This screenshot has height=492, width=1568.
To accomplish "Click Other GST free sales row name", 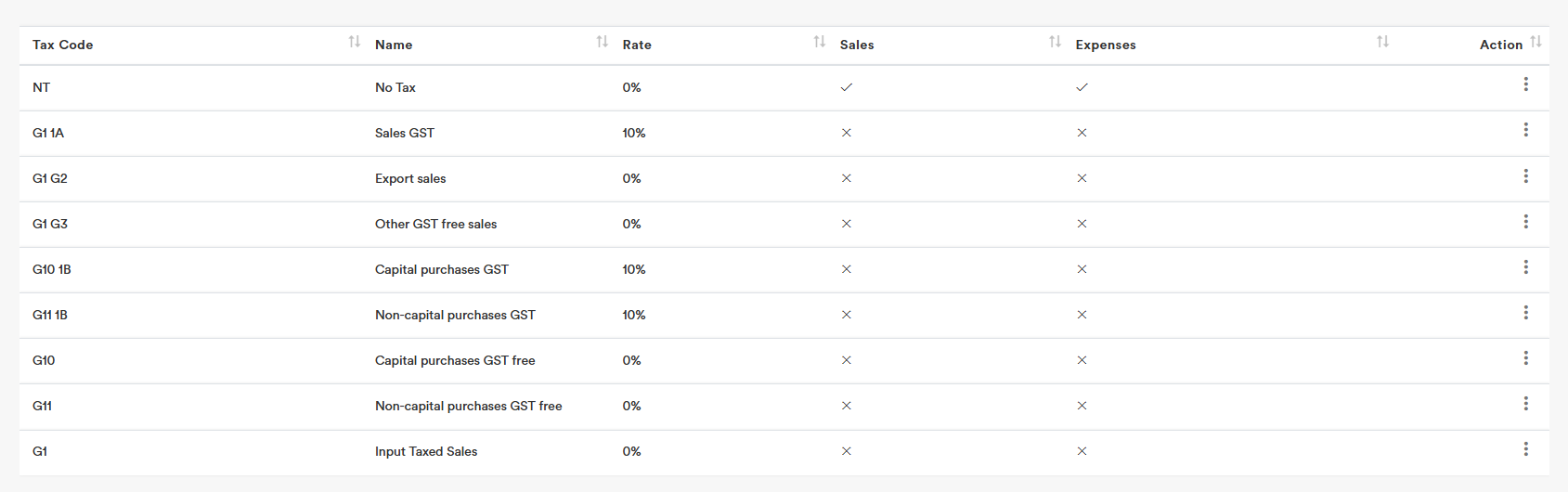I will pos(435,224).
